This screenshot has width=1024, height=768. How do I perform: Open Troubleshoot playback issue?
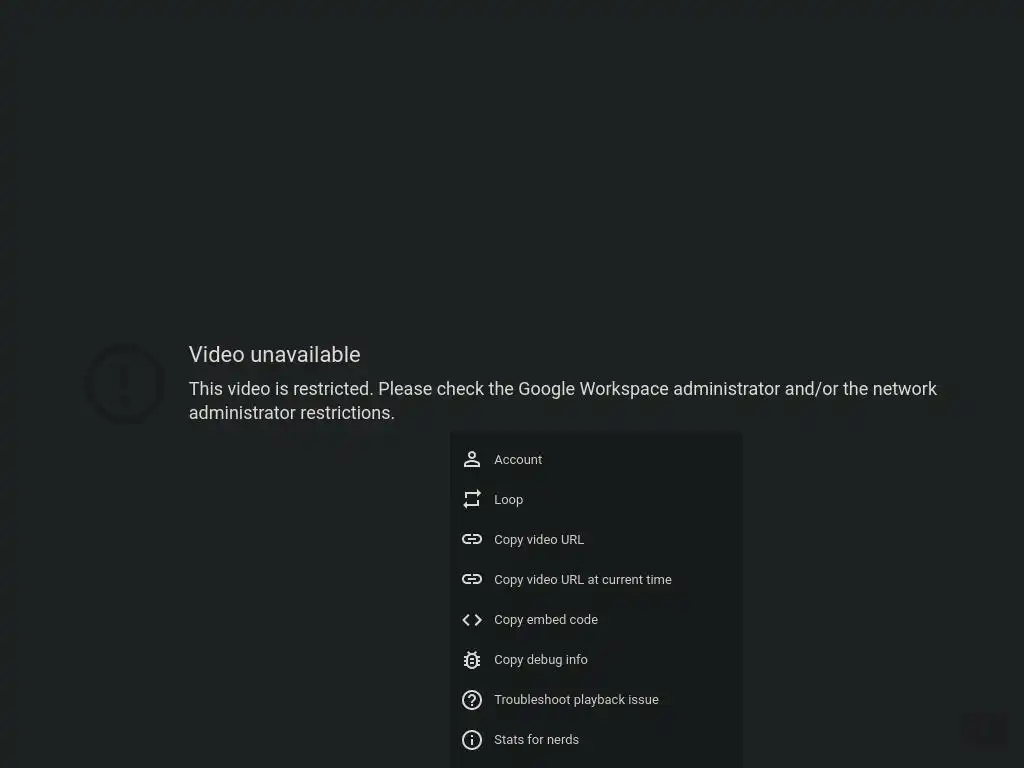click(596, 699)
